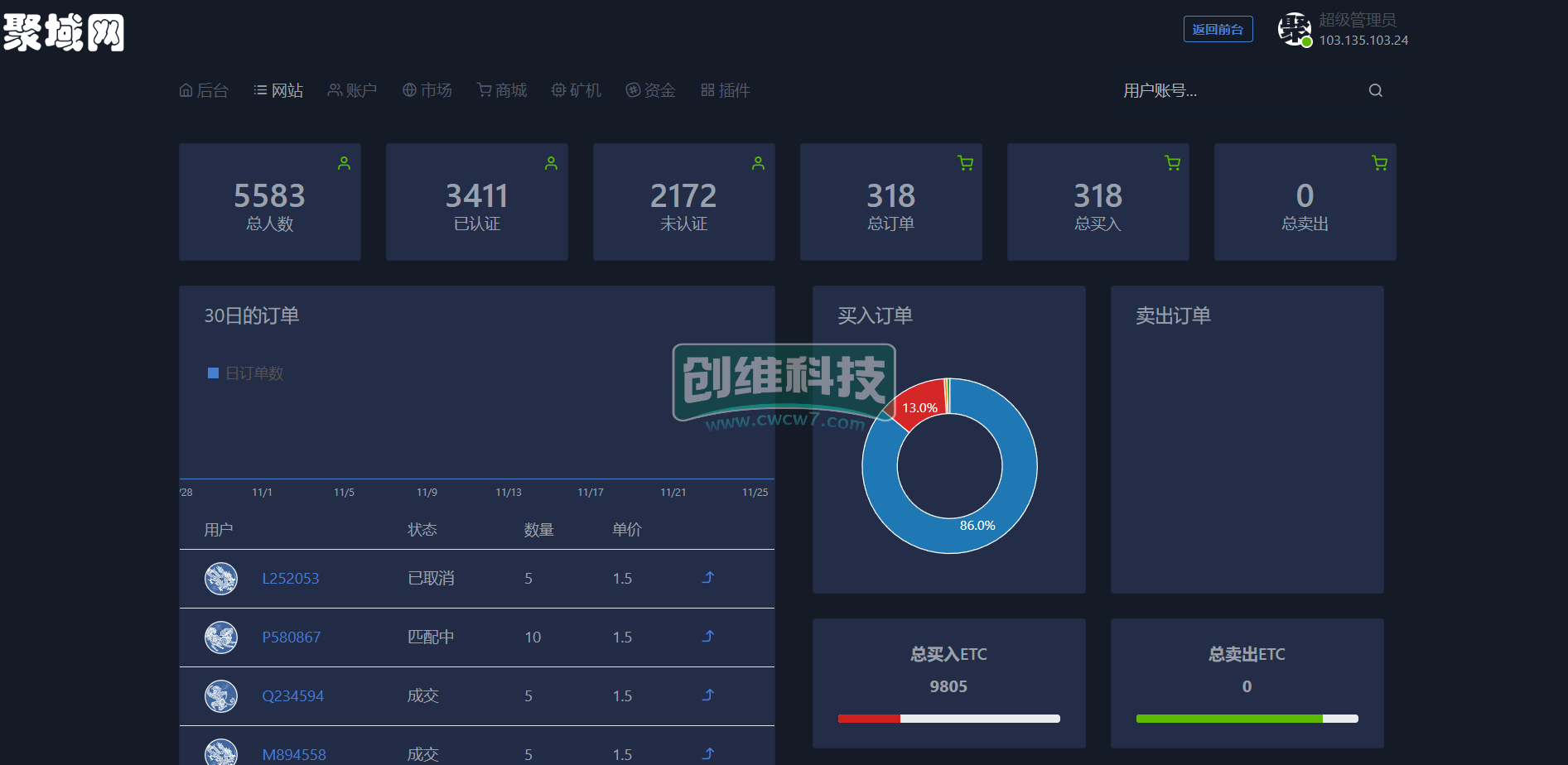Click avatar of user L252053
The height and width of the screenshot is (765, 1568).
coord(221,579)
